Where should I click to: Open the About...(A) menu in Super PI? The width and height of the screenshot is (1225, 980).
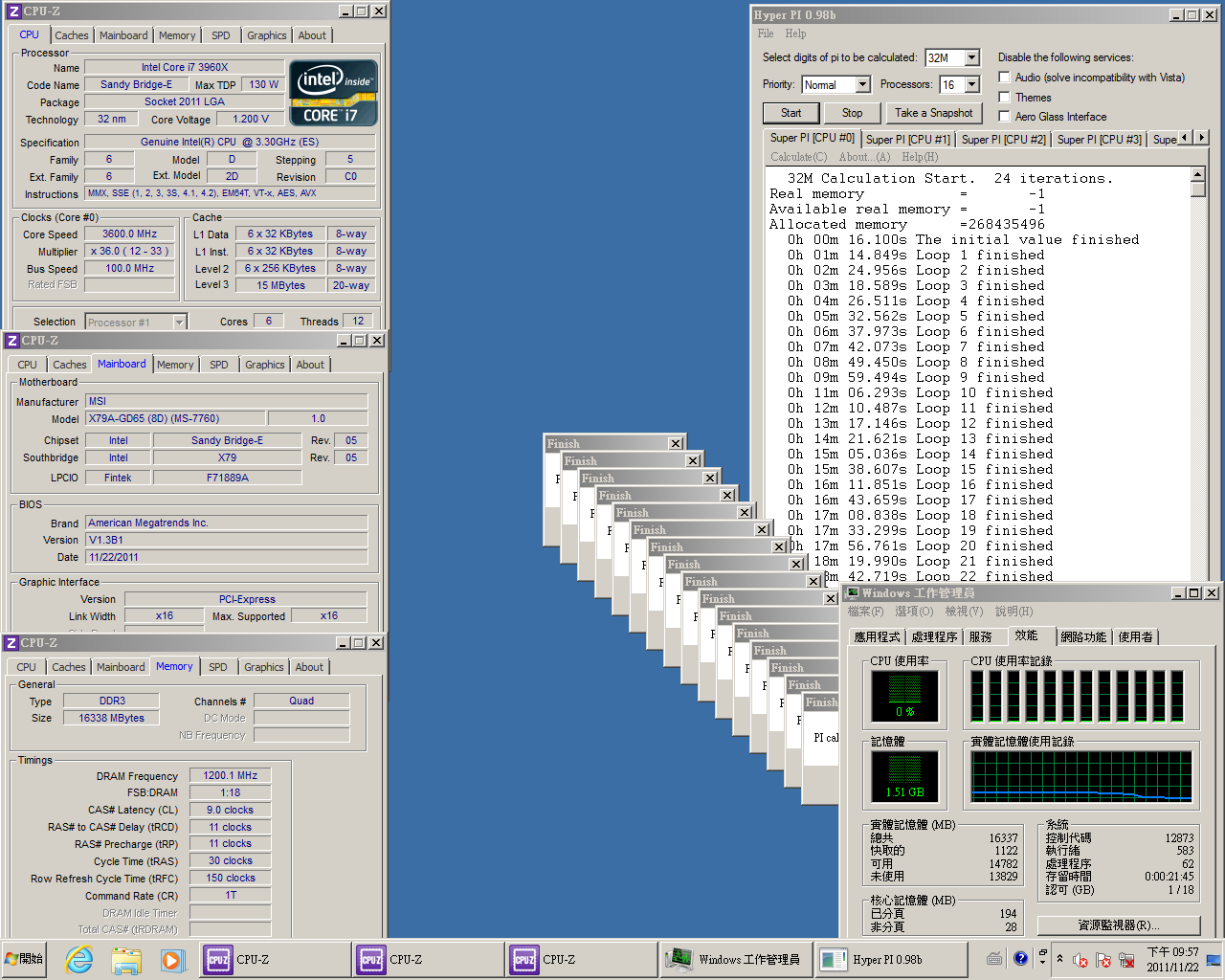(x=864, y=157)
